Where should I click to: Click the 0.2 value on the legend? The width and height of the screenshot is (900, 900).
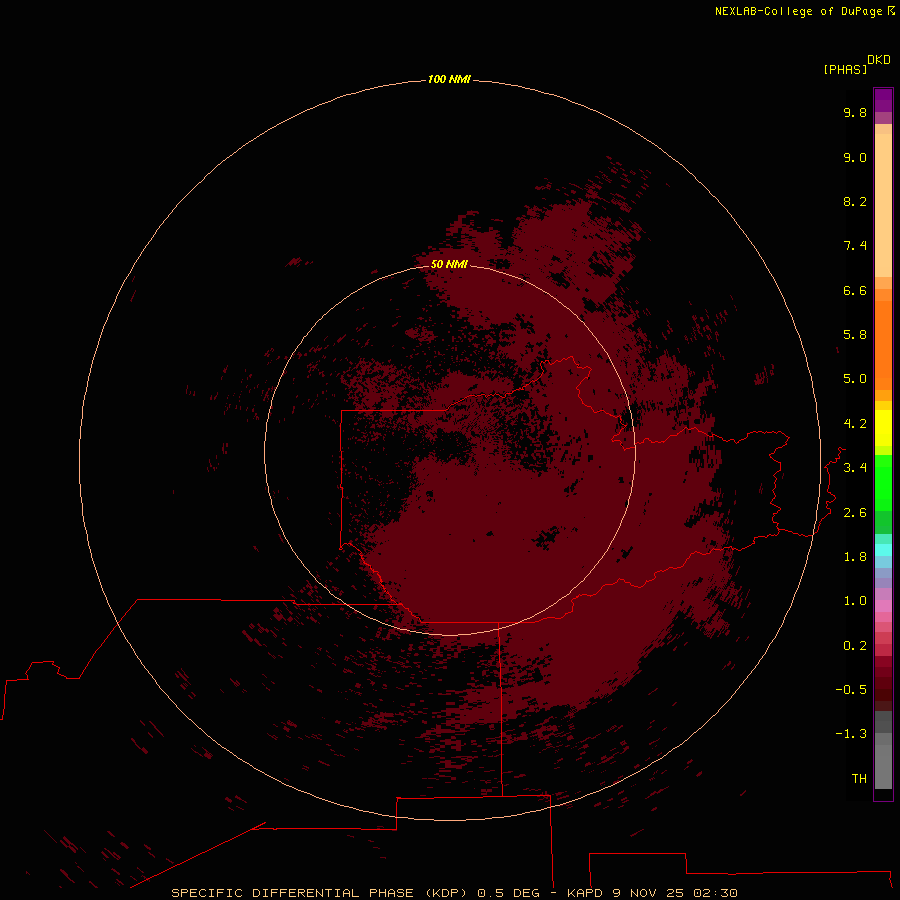pos(855,646)
